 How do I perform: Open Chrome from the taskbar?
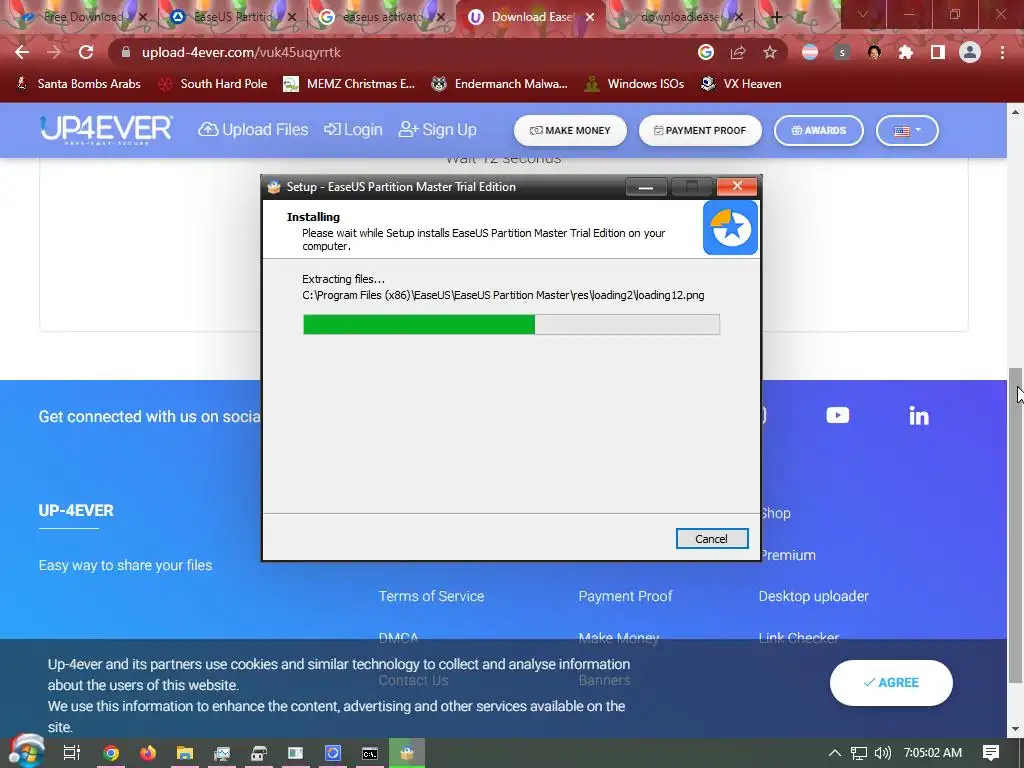pos(111,753)
